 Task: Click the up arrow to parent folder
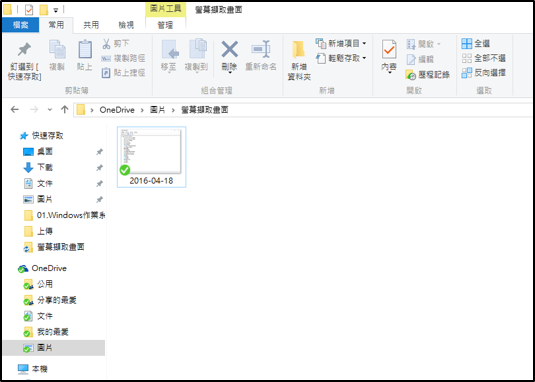[64, 109]
